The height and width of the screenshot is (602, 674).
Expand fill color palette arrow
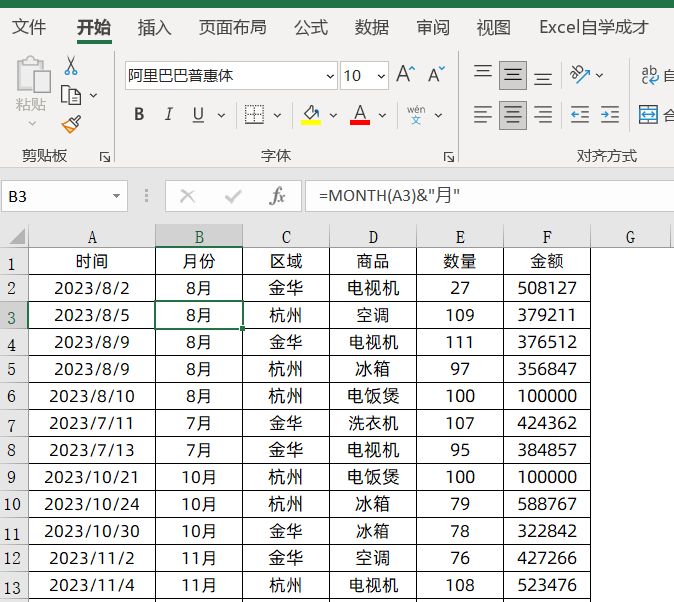click(333, 115)
